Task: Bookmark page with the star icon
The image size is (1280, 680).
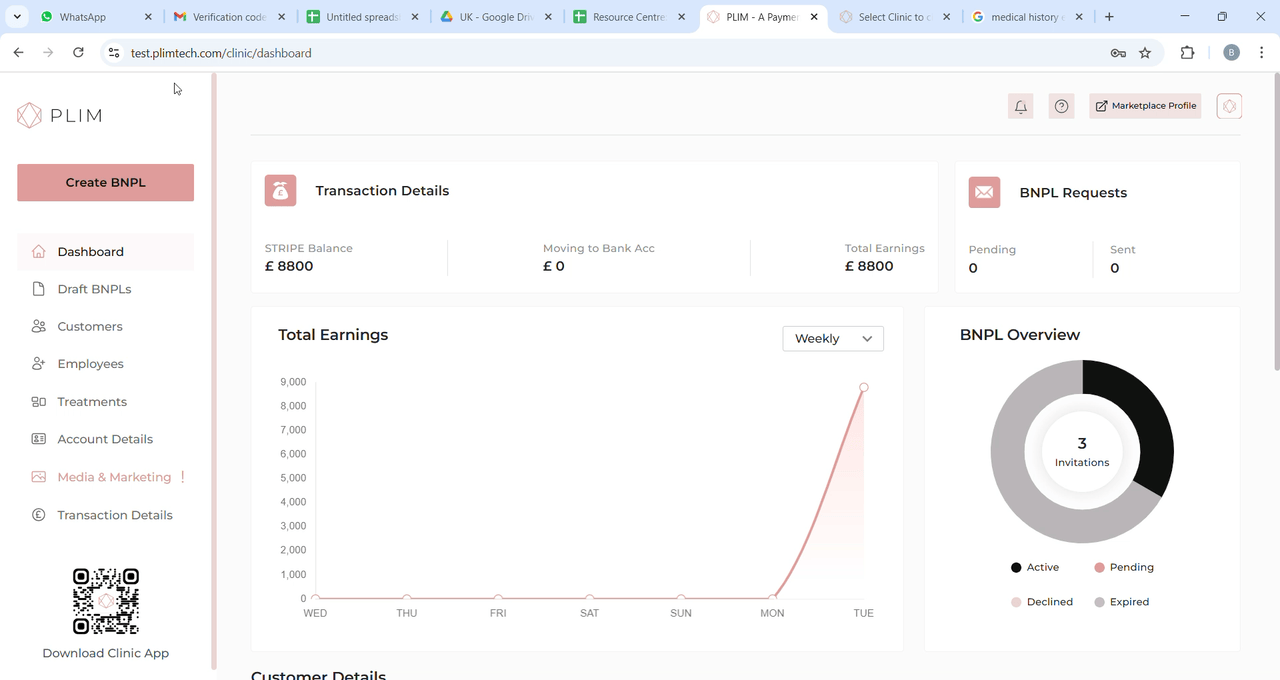Action: point(1145,53)
